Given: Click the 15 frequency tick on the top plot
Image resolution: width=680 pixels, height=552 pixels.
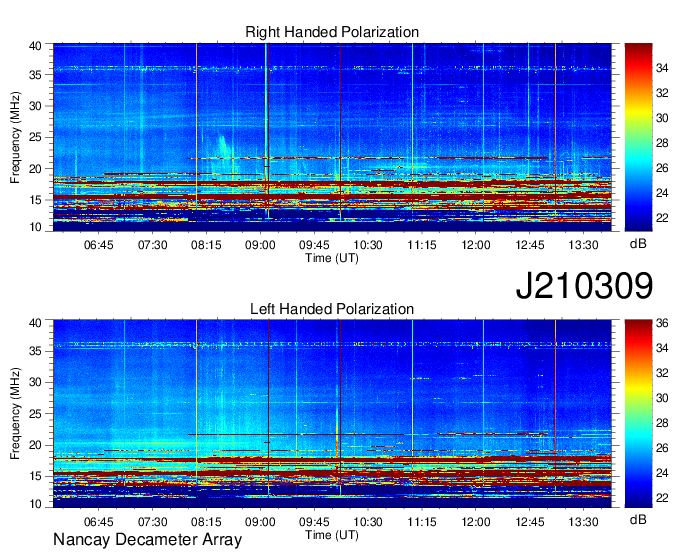Looking at the screenshot, I should [x=35, y=200].
